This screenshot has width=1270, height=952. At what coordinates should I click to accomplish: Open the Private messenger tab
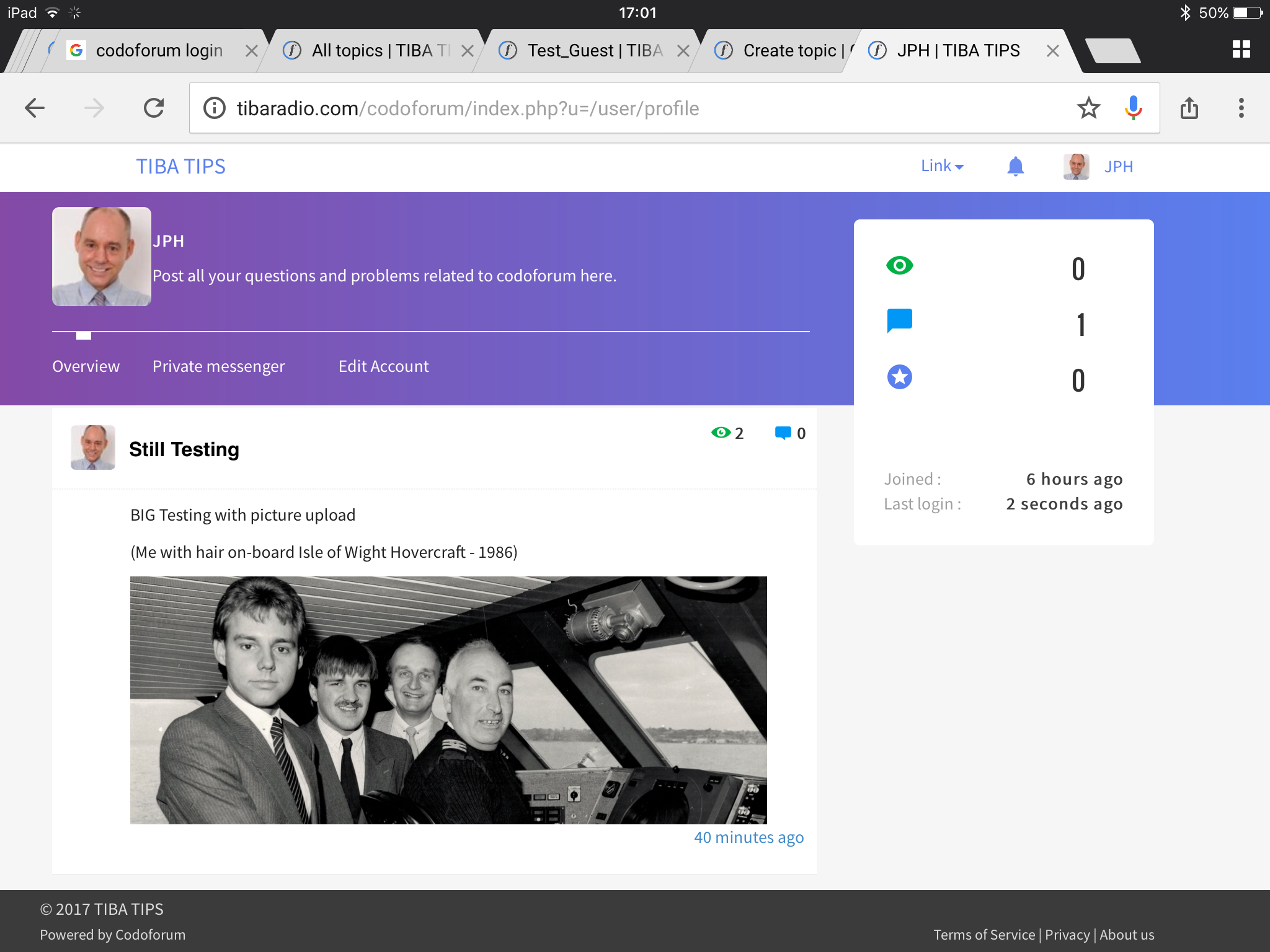point(218,366)
